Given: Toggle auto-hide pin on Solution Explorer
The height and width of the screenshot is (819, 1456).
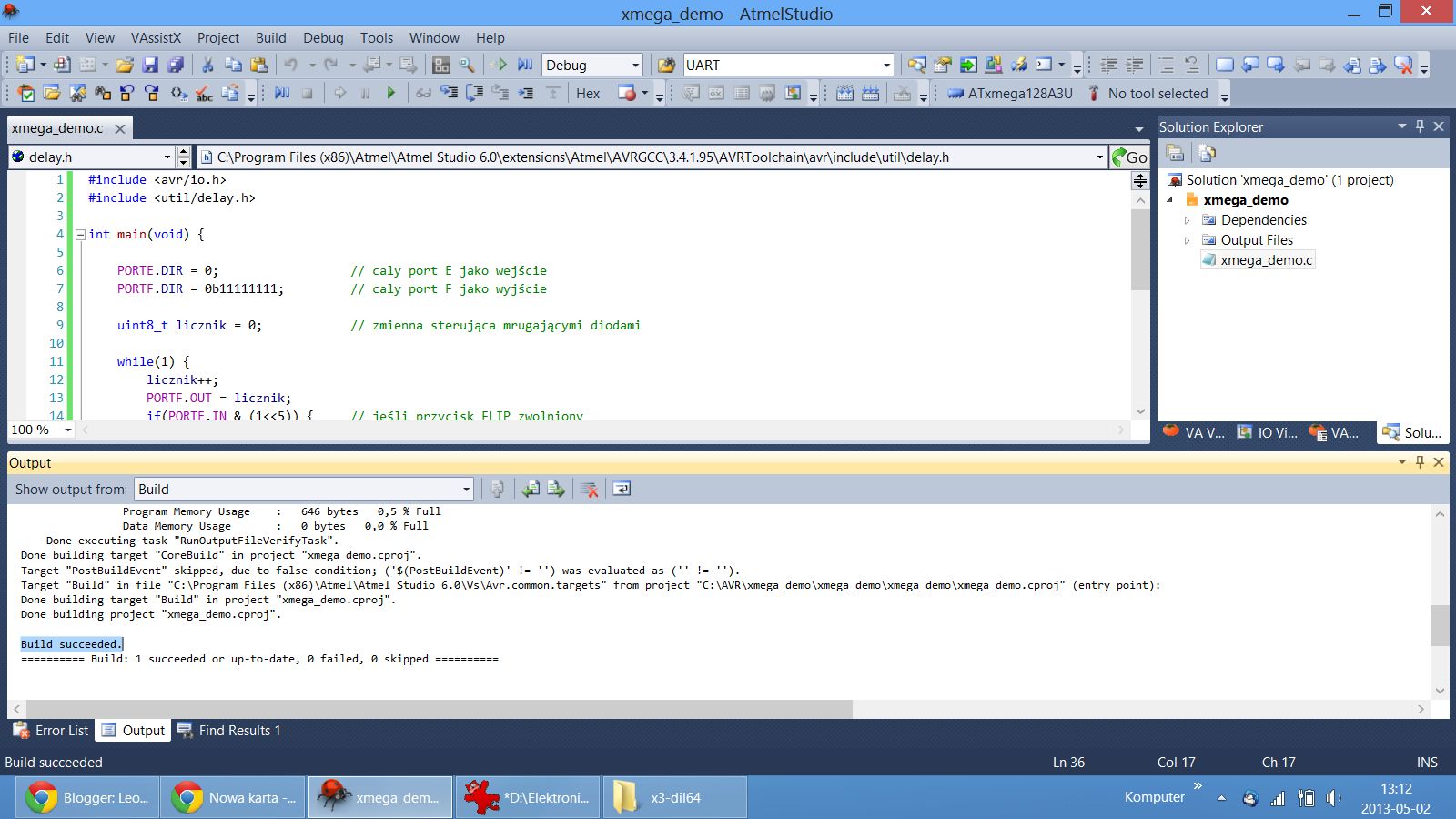Looking at the screenshot, I should [x=1420, y=126].
